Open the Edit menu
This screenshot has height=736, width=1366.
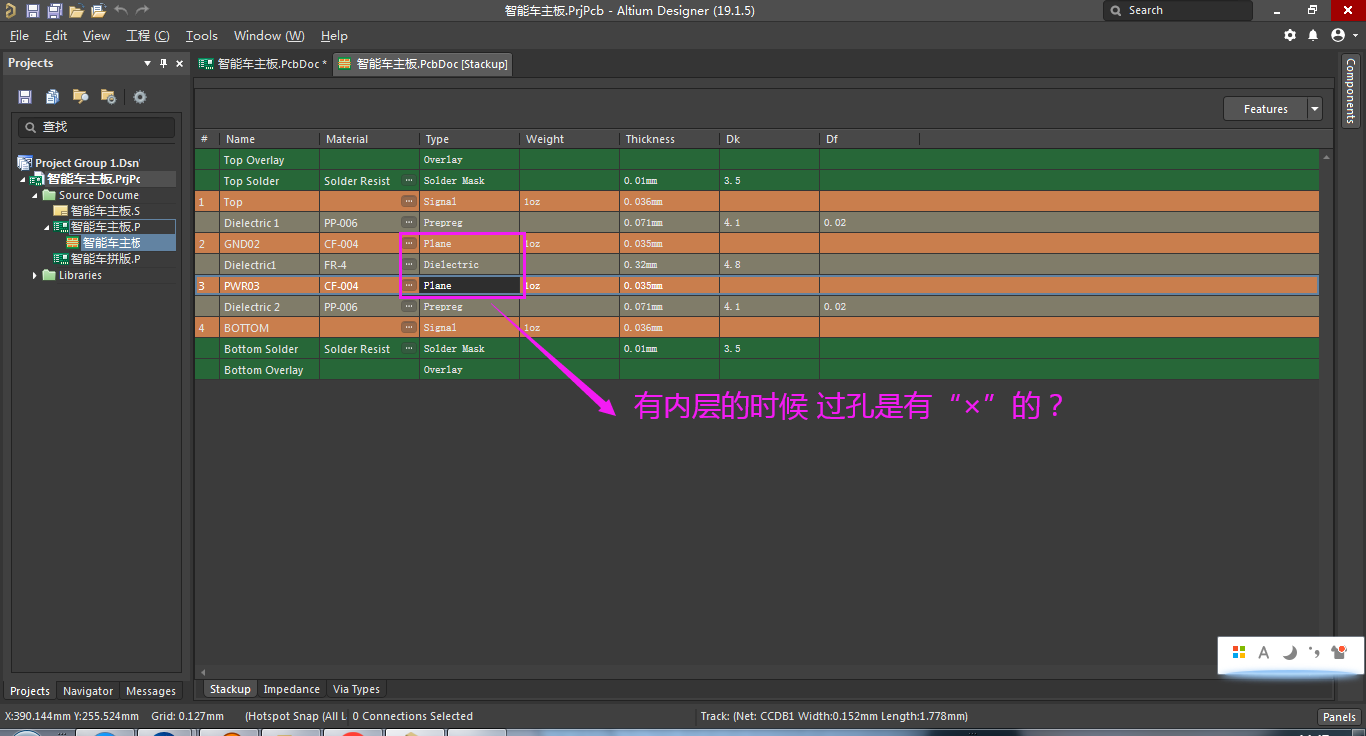[x=56, y=35]
